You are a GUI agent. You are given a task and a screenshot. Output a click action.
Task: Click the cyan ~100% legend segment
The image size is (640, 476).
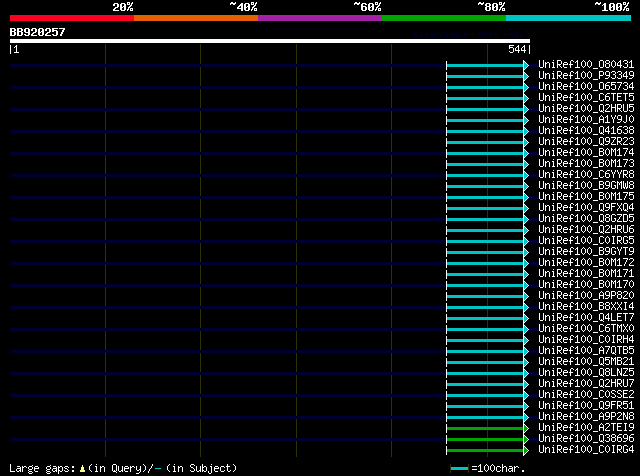click(x=569, y=18)
